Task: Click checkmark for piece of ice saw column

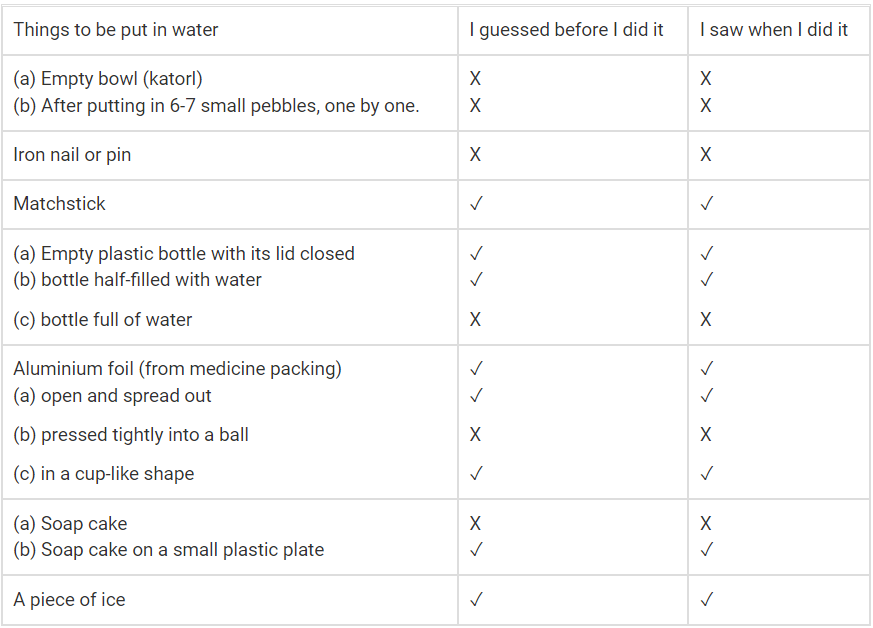Action: 706,600
